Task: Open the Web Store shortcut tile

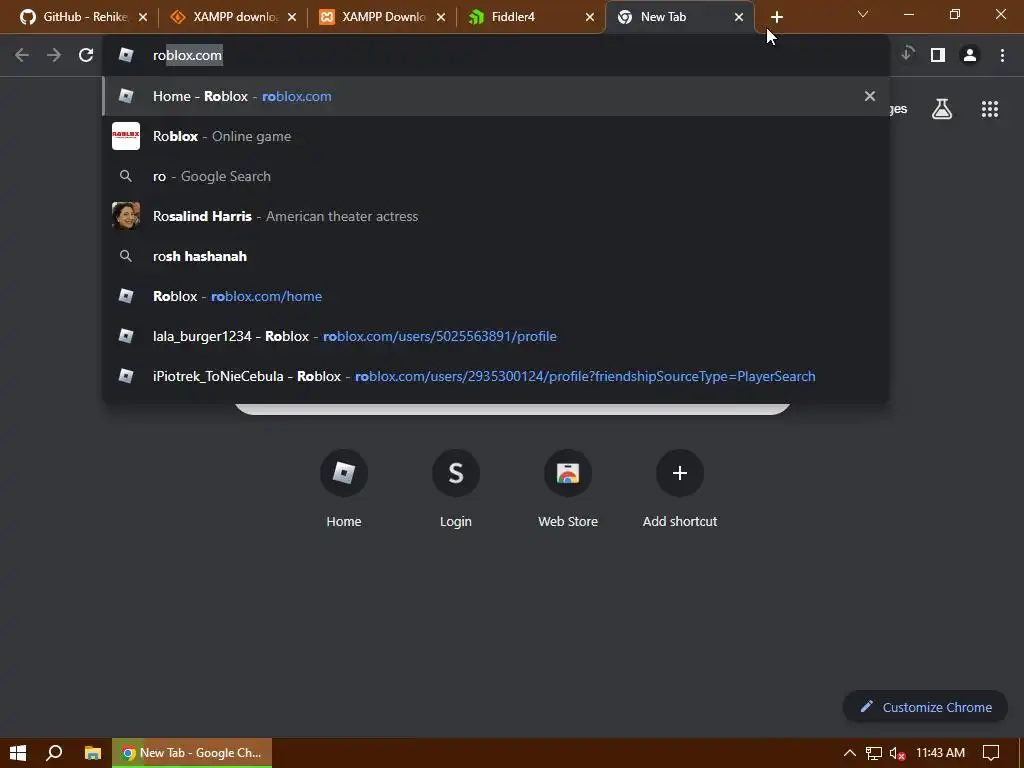Action: tap(568, 488)
